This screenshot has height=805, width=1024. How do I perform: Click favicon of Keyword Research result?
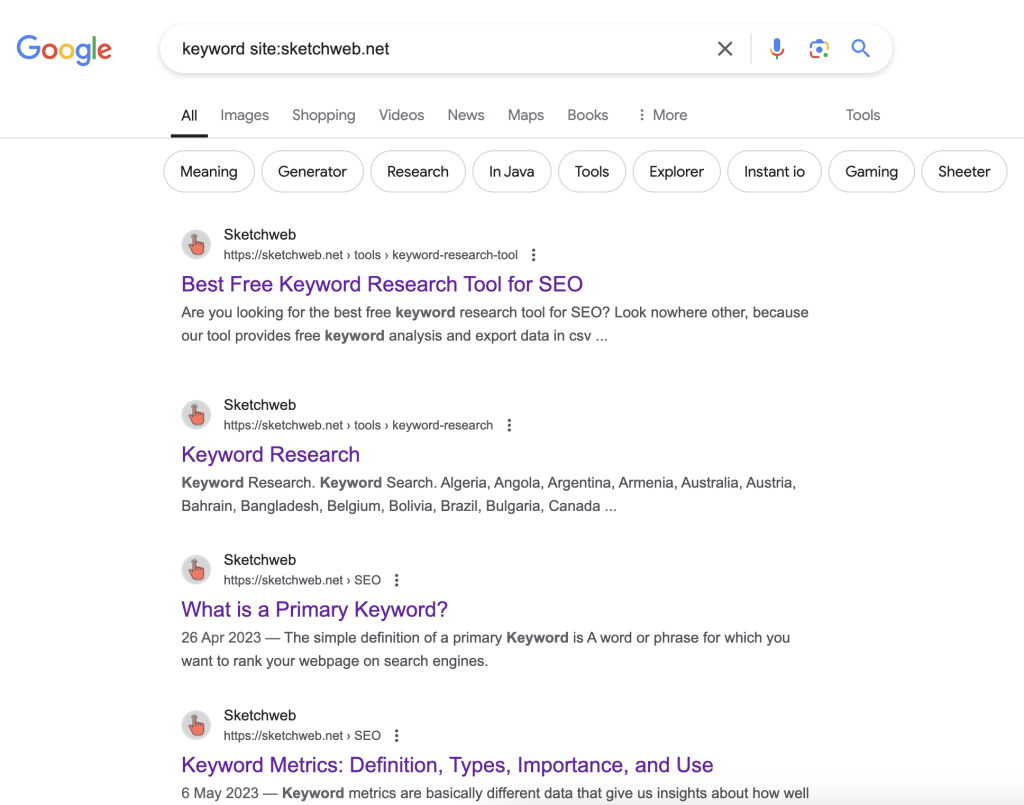click(x=196, y=415)
